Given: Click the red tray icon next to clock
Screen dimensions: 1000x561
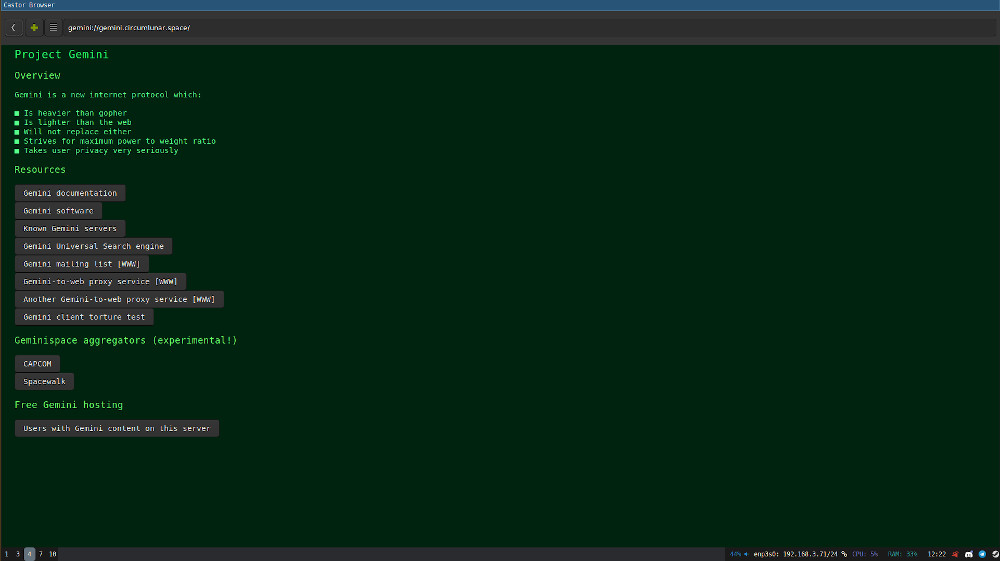Looking at the screenshot, I should tap(955, 554).
